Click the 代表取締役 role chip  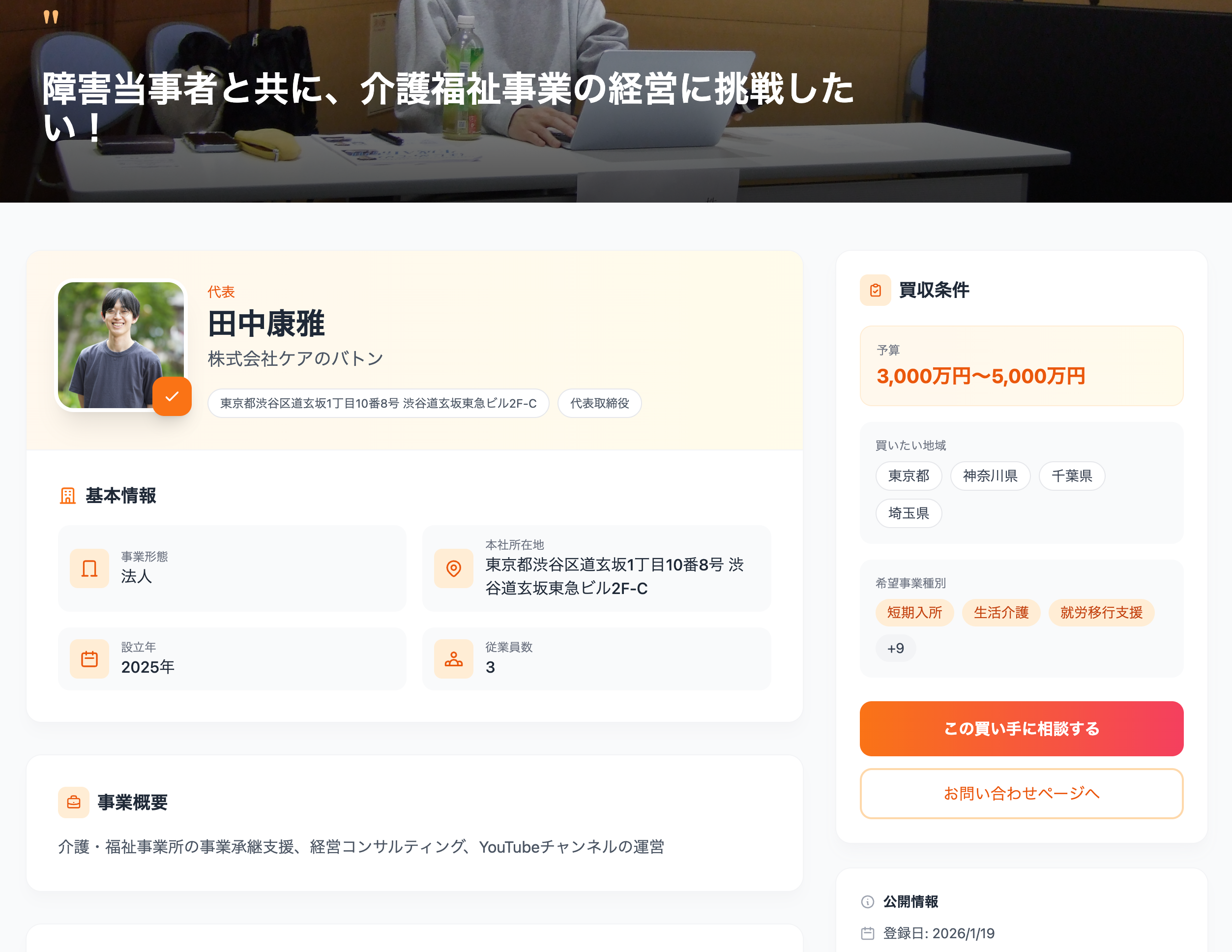click(599, 403)
